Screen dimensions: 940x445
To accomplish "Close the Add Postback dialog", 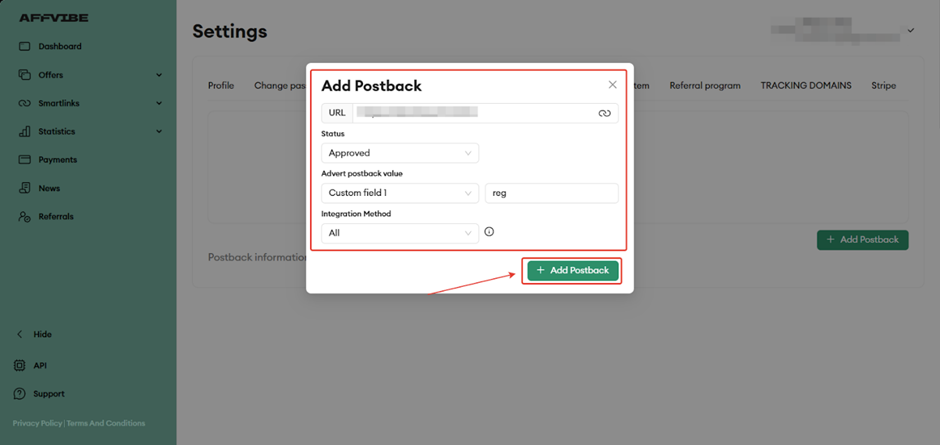I will point(612,85).
